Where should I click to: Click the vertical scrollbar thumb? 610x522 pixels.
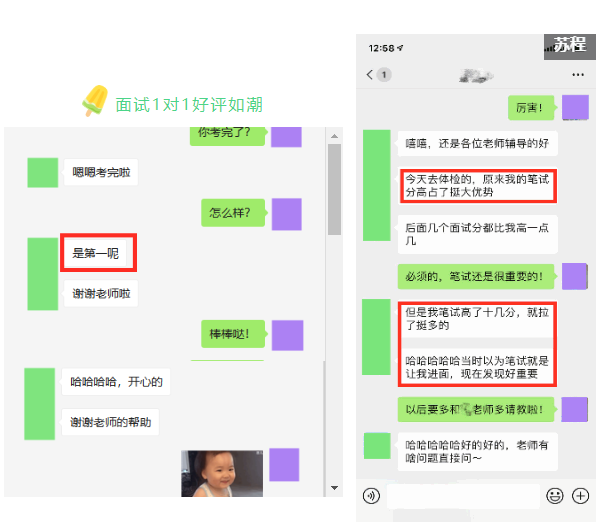pos(335,190)
